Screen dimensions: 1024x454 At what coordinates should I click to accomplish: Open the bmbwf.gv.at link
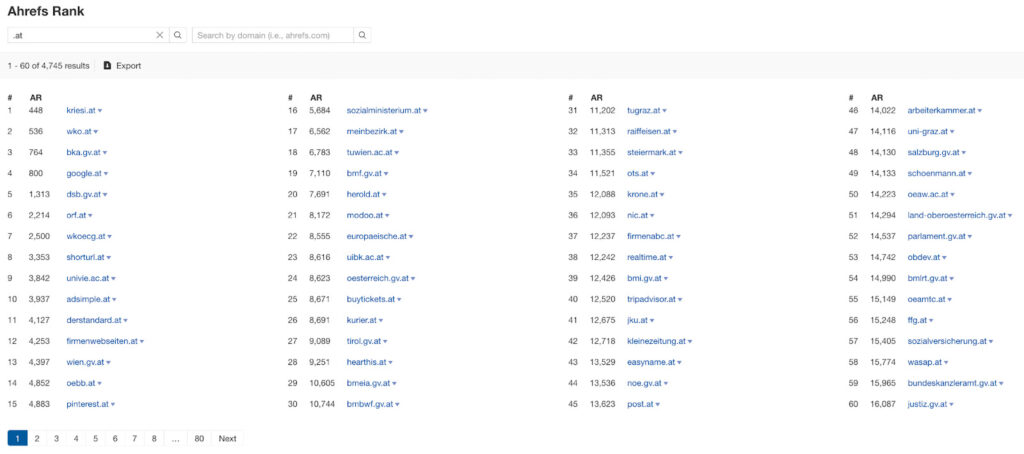[370, 405]
